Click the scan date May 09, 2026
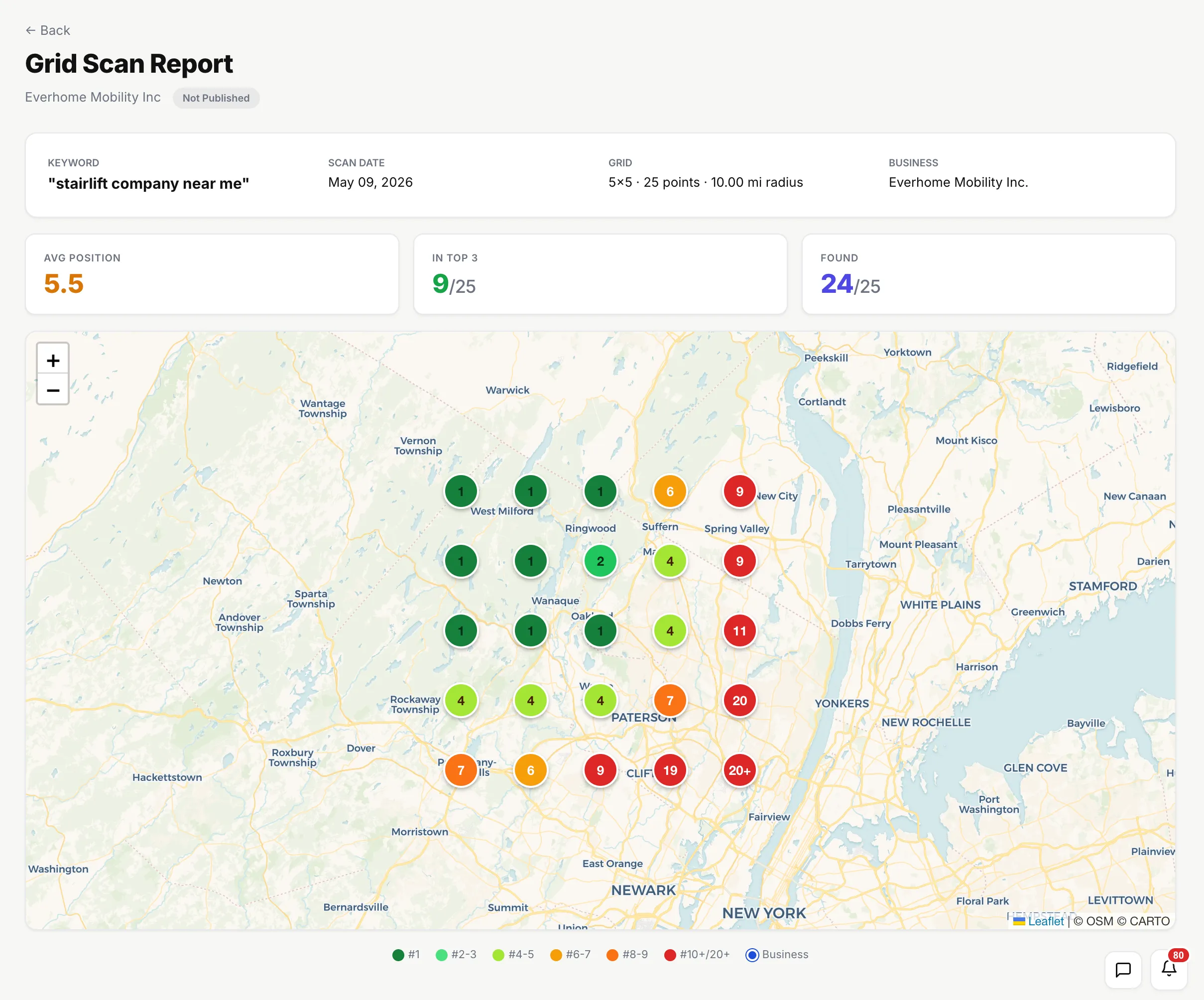The height and width of the screenshot is (1000, 1204). (x=370, y=182)
